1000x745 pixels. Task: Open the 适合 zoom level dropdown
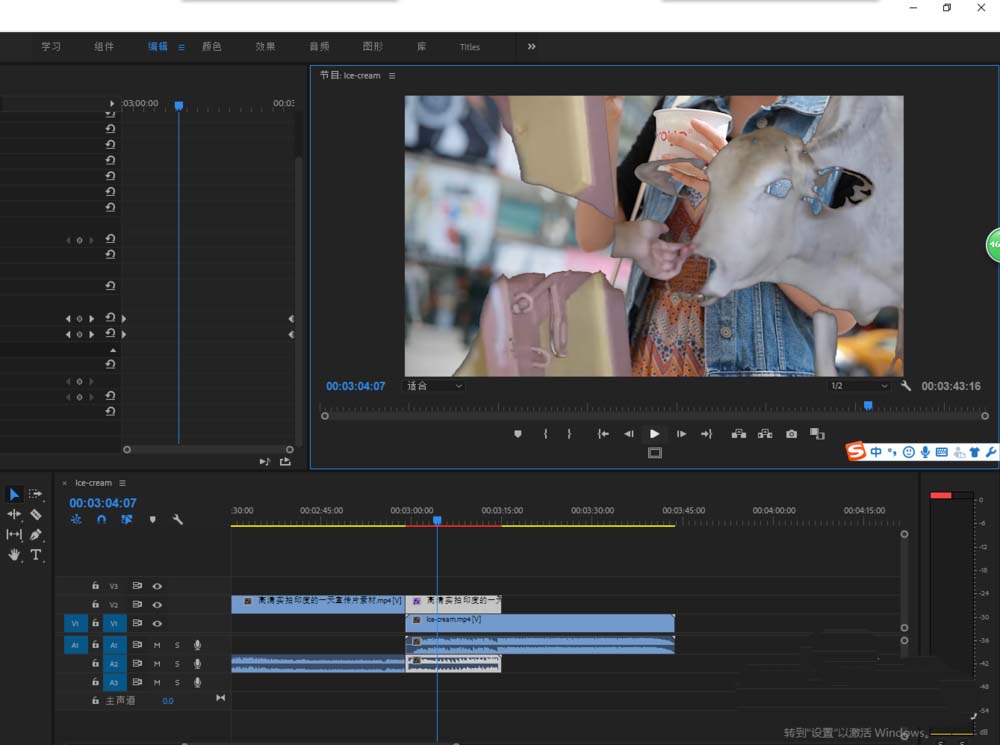(x=433, y=386)
